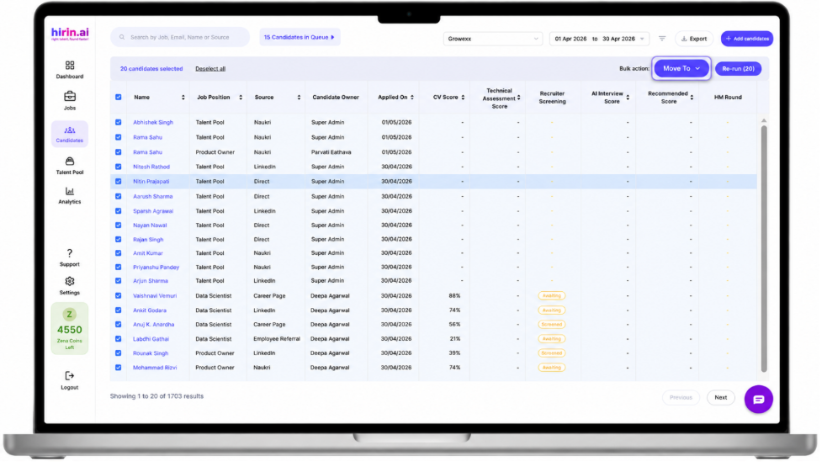Sort by Recommended Score arrows
The height and width of the screenshot is (462, 820).
(691, 97)
